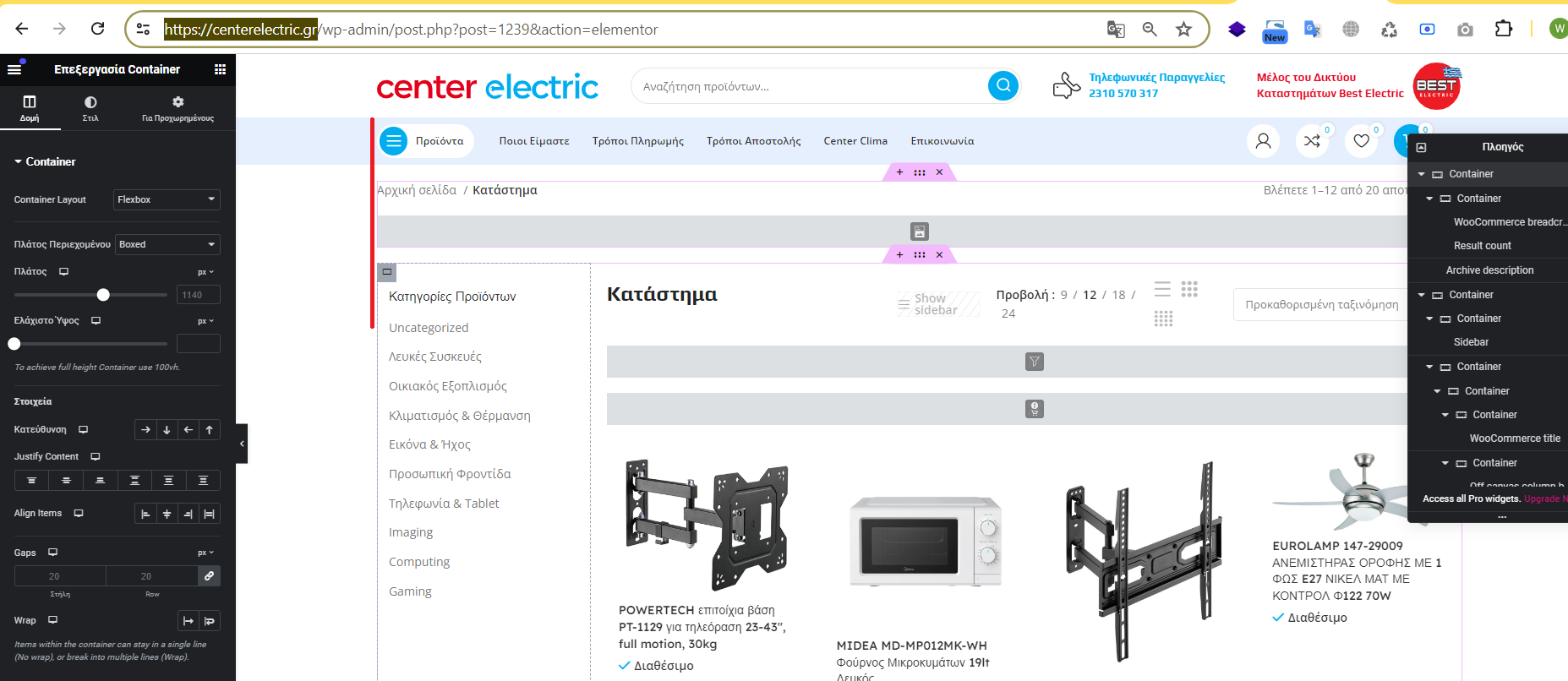Select WooCommerce title in the navigator

pyautogui.click(x=1515, y=439)
